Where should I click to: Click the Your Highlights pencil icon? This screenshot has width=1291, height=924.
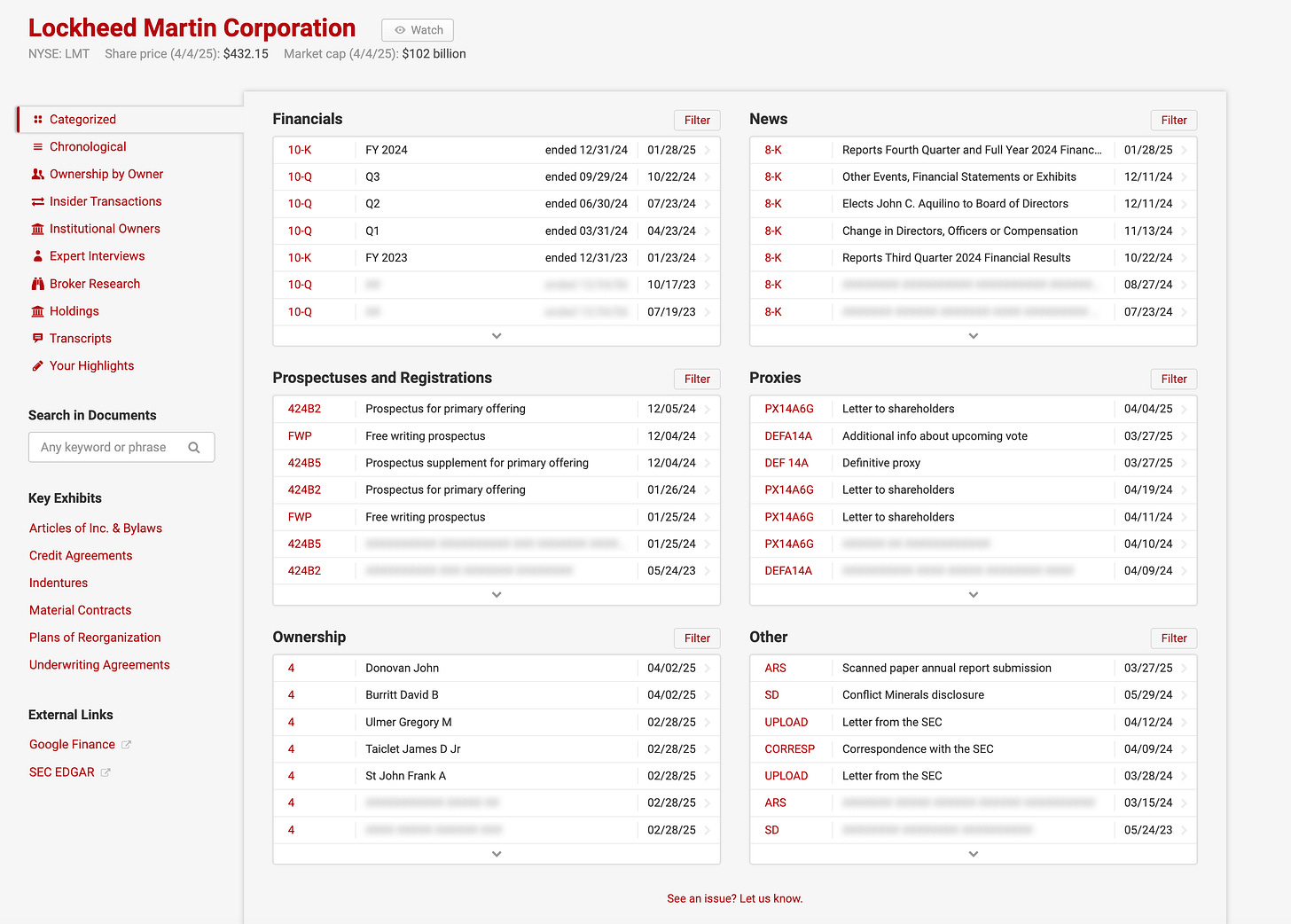pyautogui.click(x=37, y=366)
